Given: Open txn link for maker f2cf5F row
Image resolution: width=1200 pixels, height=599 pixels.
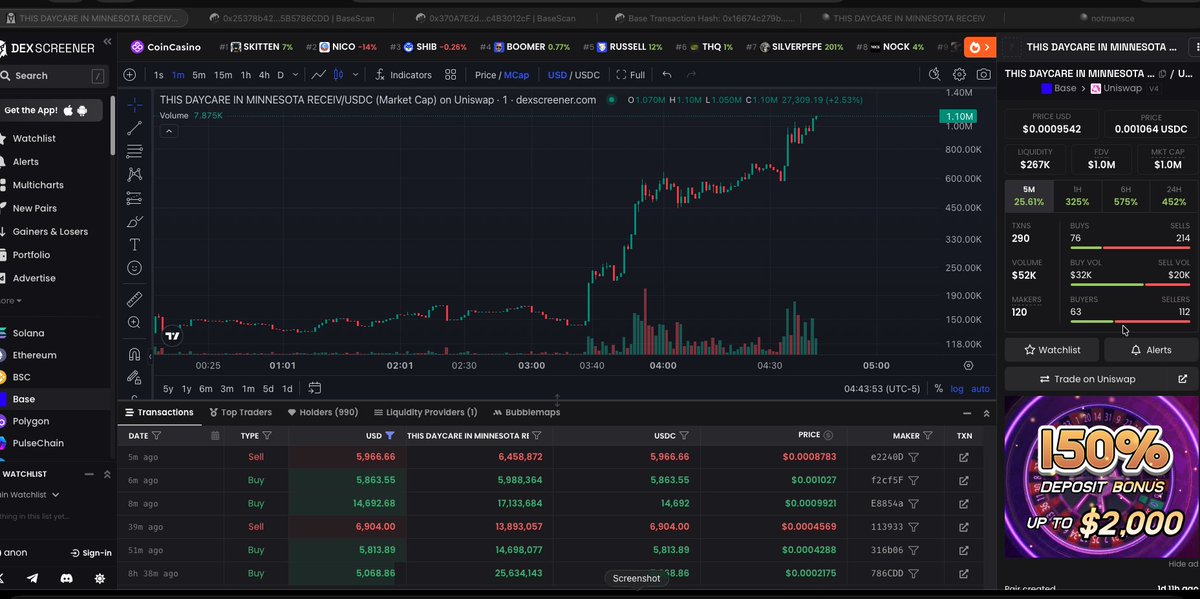Looking at the screenshot, I should [964, 480].
